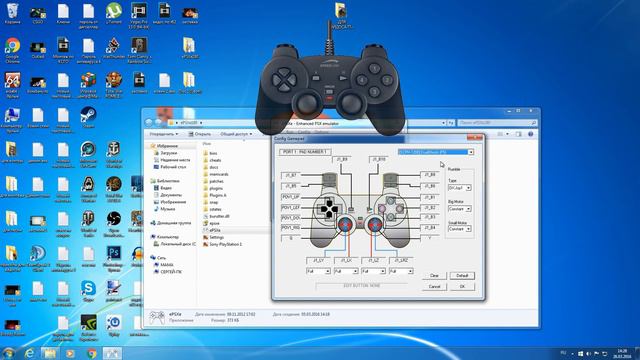Screen dimensions: 640x360
Task: Click the Back arrow in Explorer
Action: 149,122
